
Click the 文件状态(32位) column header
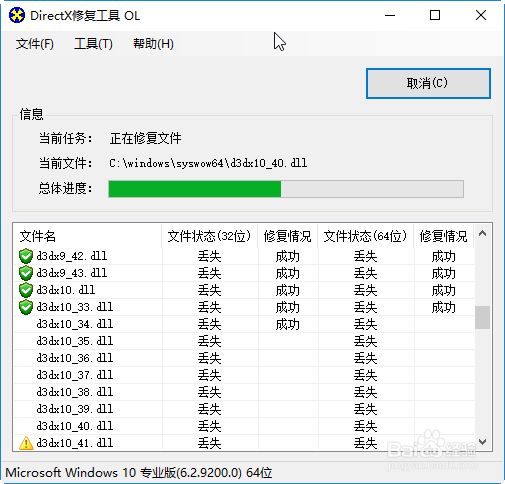coord(209,236)
